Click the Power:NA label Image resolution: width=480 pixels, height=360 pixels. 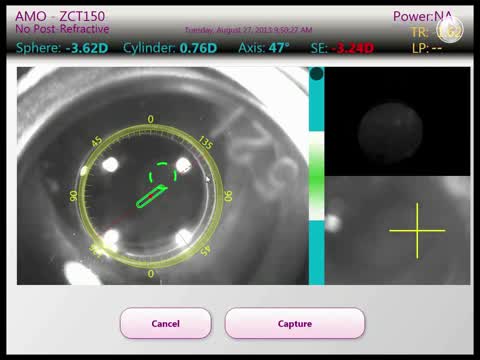pyautogui.click(x=422, y=16)
